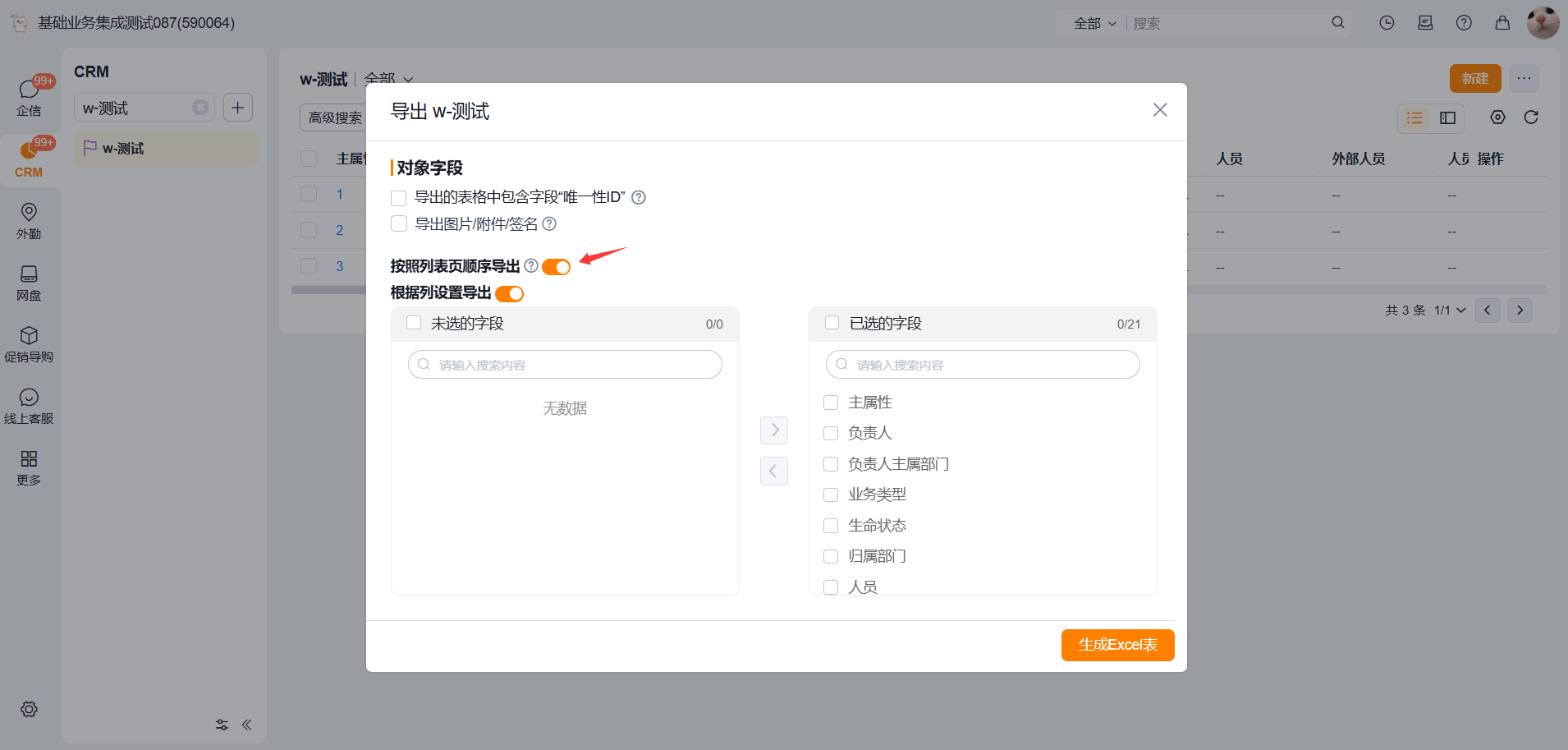The image size is (1568, 750).
Task: Toggle 根据列设置导出 switch
Action: click(x=509, y=293)
